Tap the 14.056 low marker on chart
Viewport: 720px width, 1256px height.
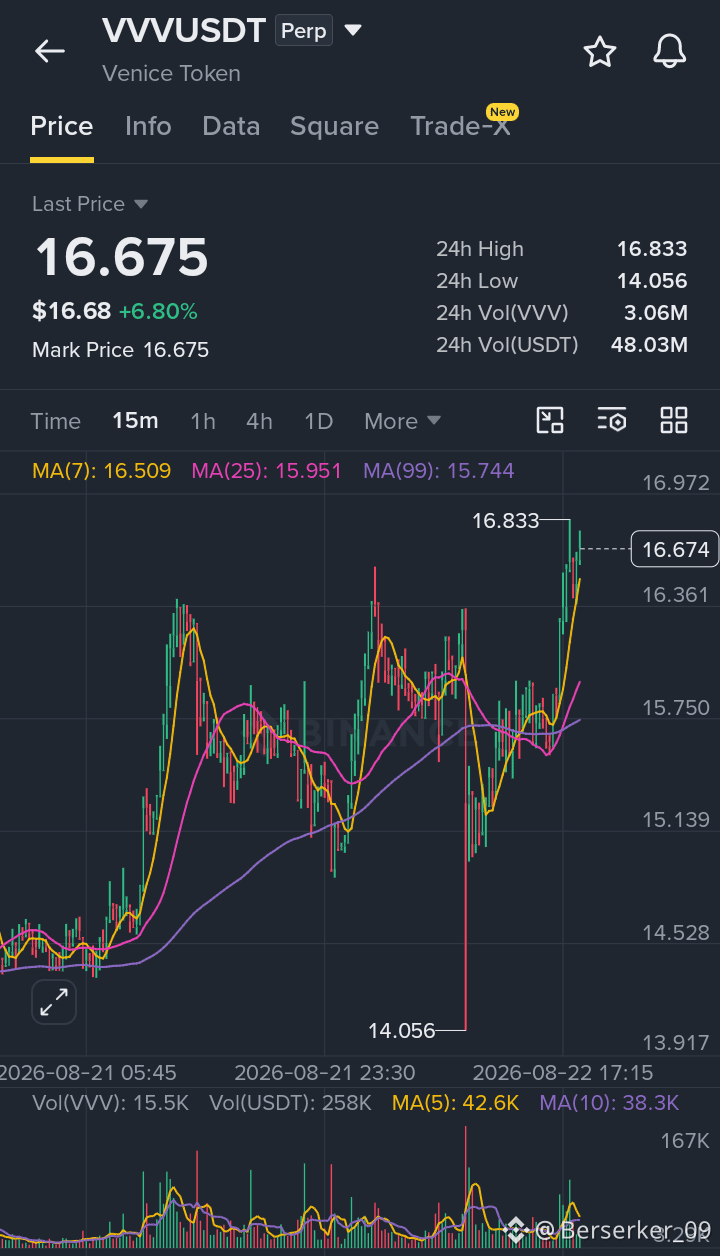[x=402, y=1030]
